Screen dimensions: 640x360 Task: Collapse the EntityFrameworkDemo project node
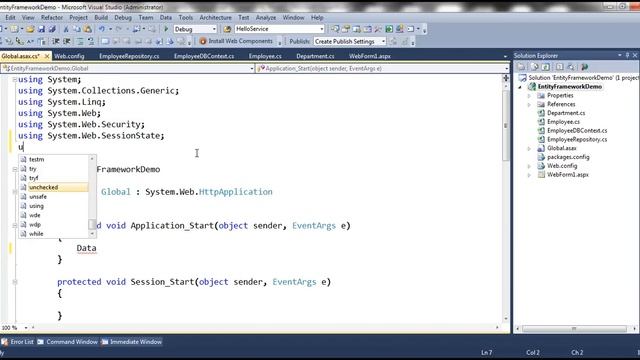[520, 87]
